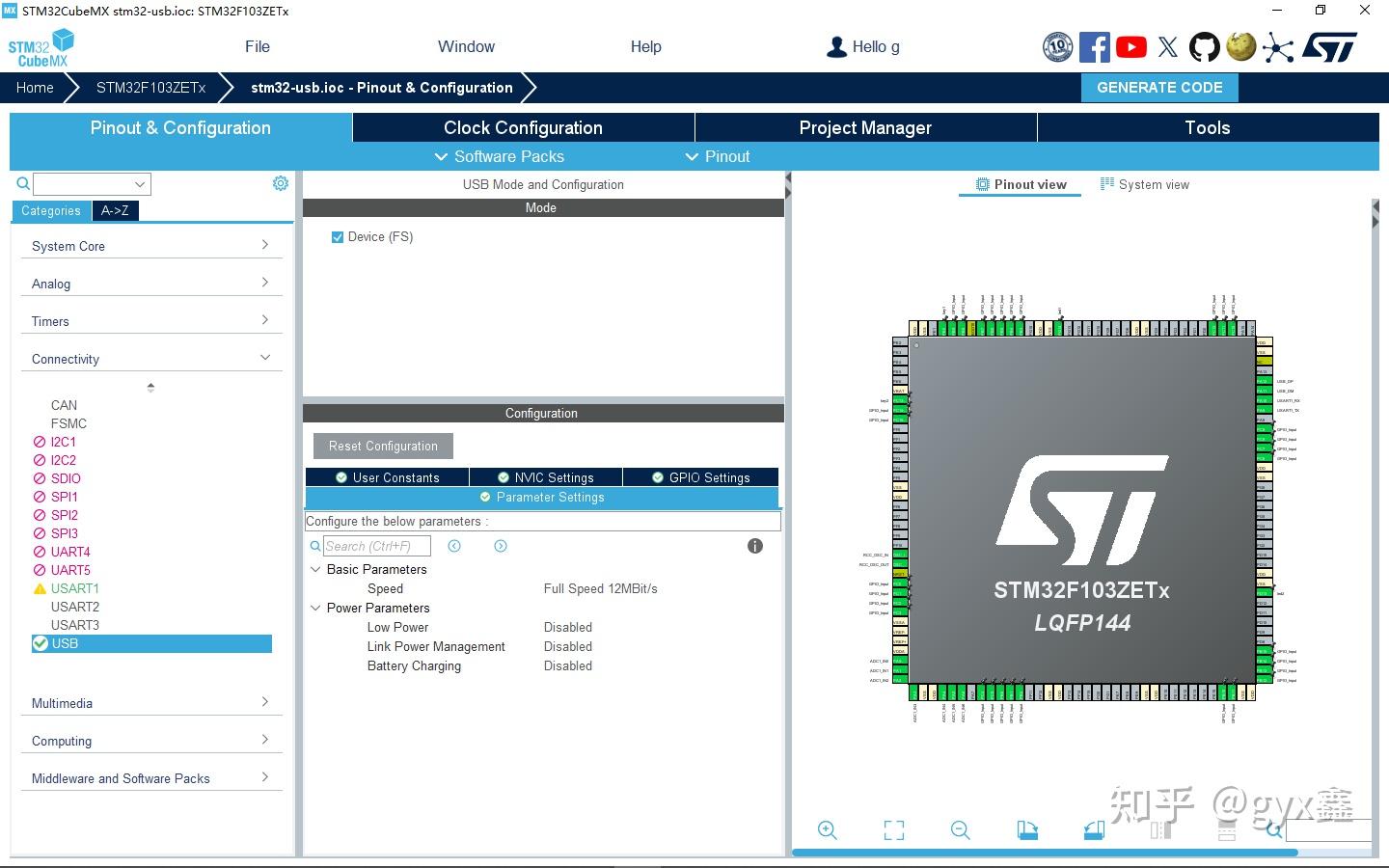The width and height of the screenshot is (1389, 868).
Task: Select USART1 peripheral with warning icon
Action: 74,588
